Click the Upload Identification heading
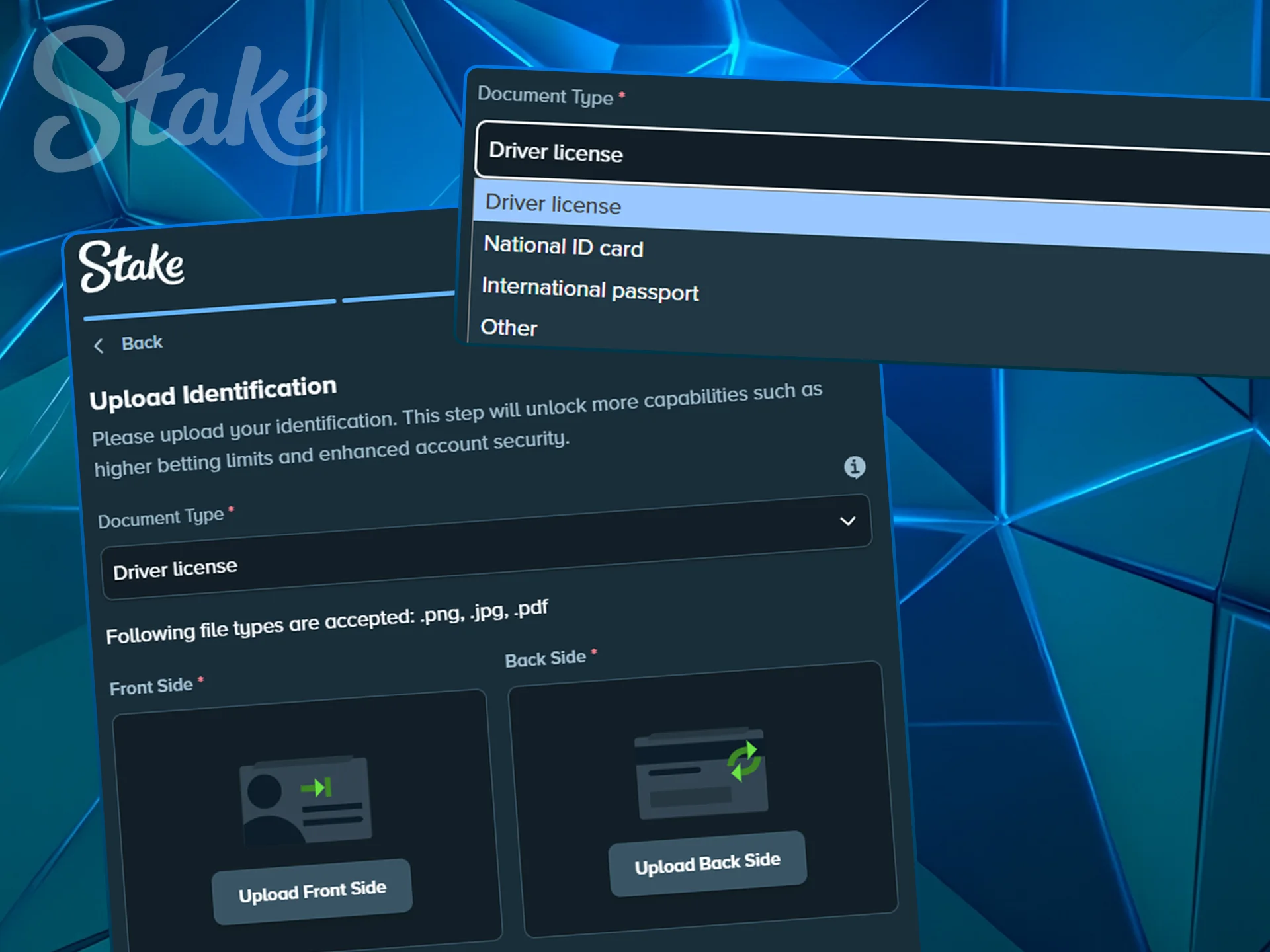Viewport: 1270px width, 952px height. click(x=213, y=393)
